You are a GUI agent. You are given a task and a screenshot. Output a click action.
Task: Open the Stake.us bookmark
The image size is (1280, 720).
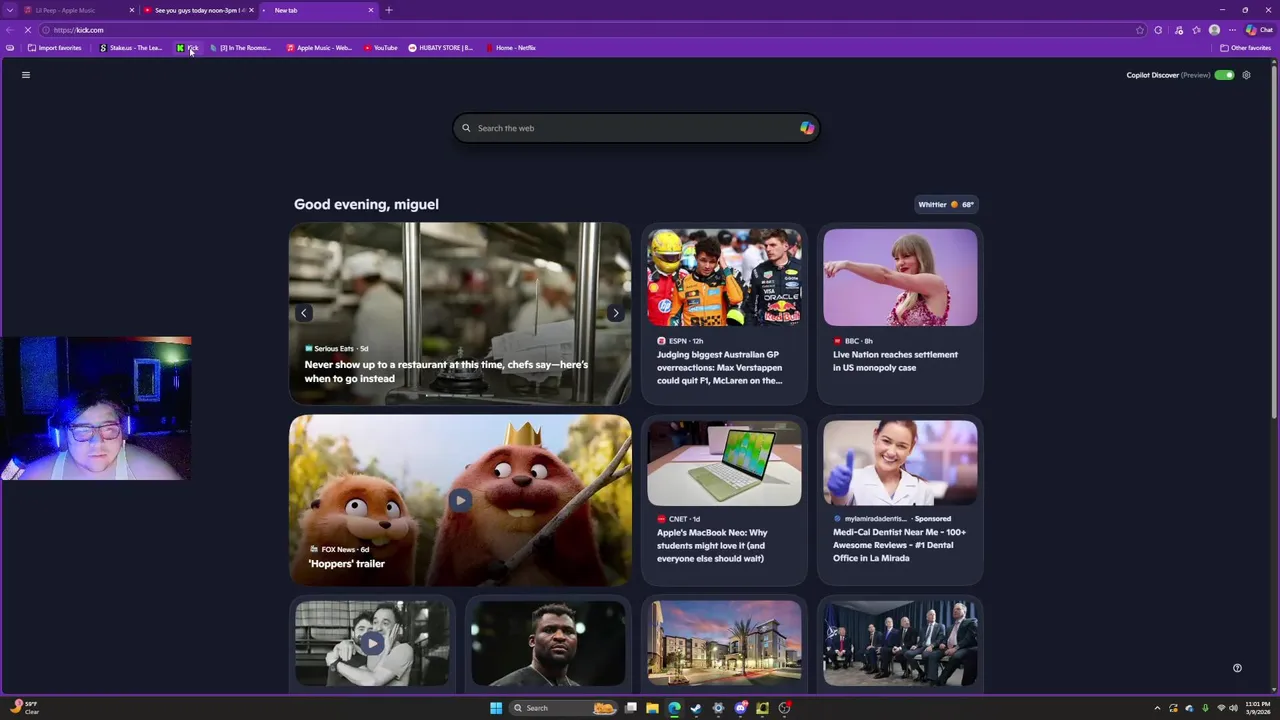click(x=131, y=48)
